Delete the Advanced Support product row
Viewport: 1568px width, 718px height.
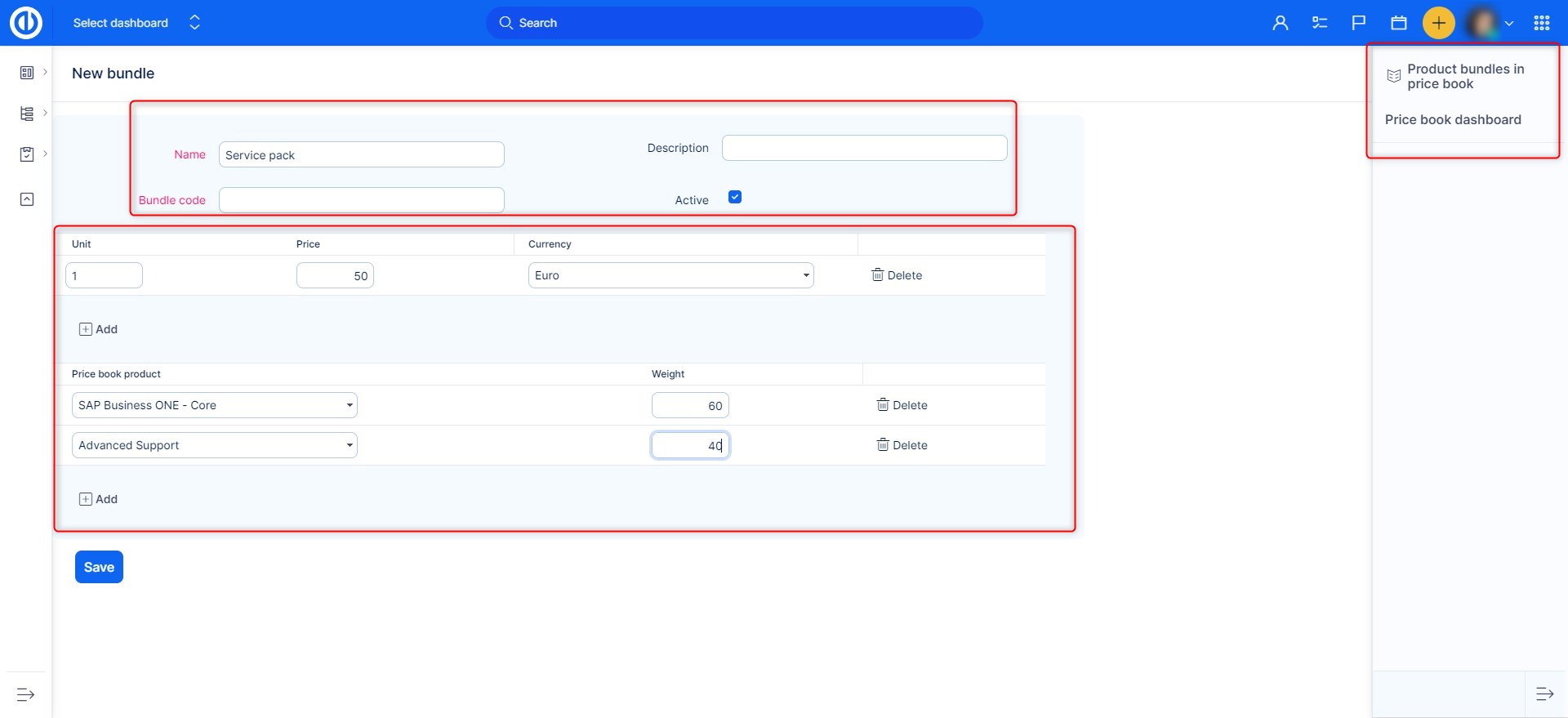click(x=902, y=445)
